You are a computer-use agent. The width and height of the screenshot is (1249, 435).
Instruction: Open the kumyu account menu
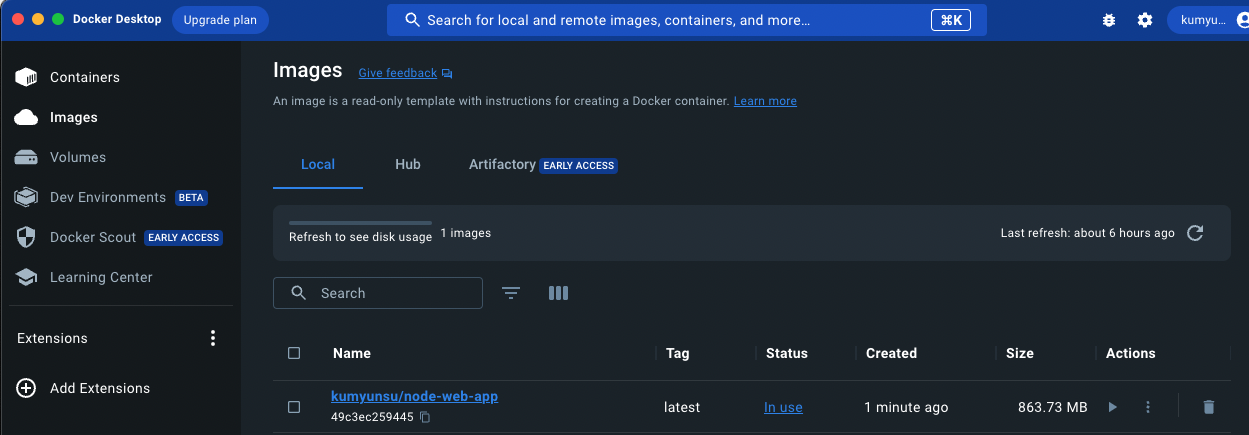(x=1206, y=20)
